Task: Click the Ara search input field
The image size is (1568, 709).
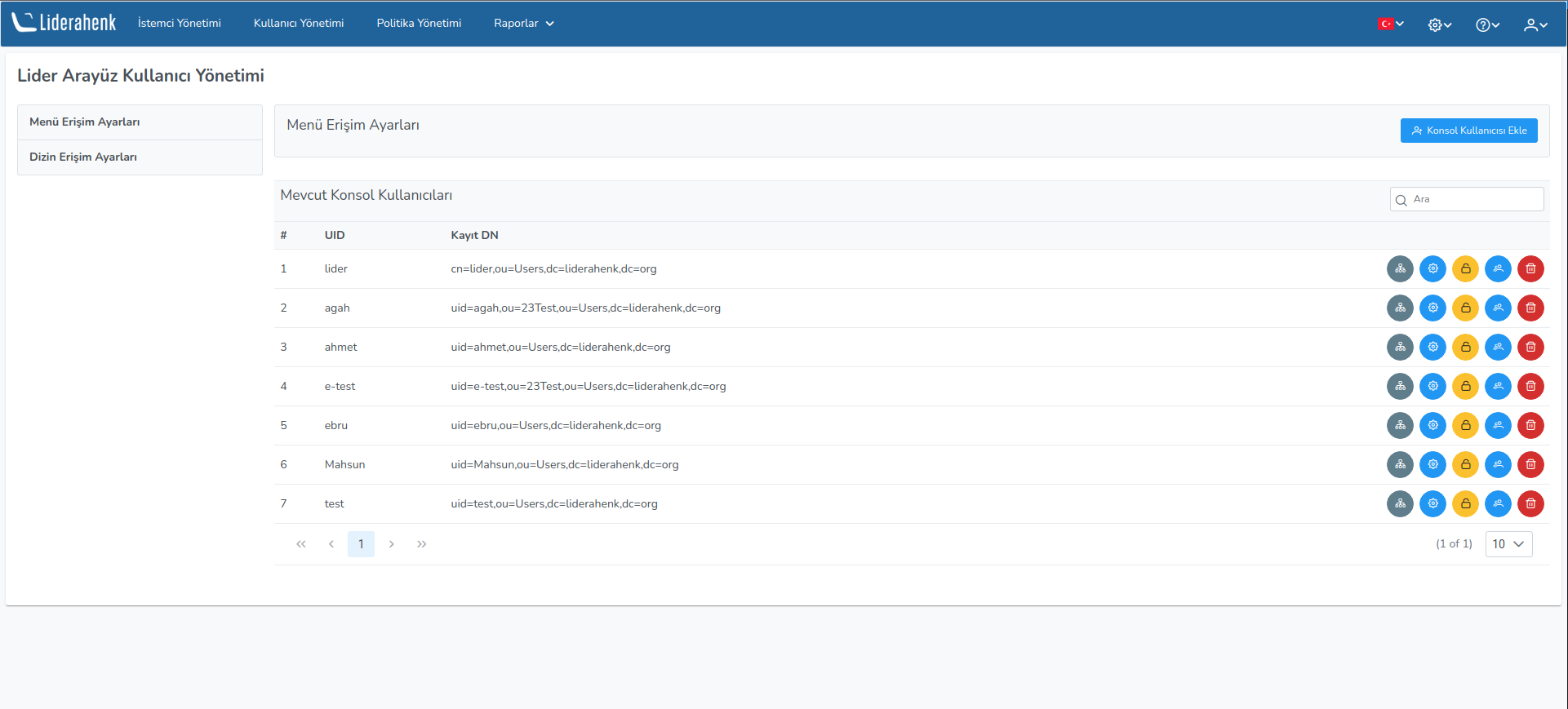Action: 1473,199
